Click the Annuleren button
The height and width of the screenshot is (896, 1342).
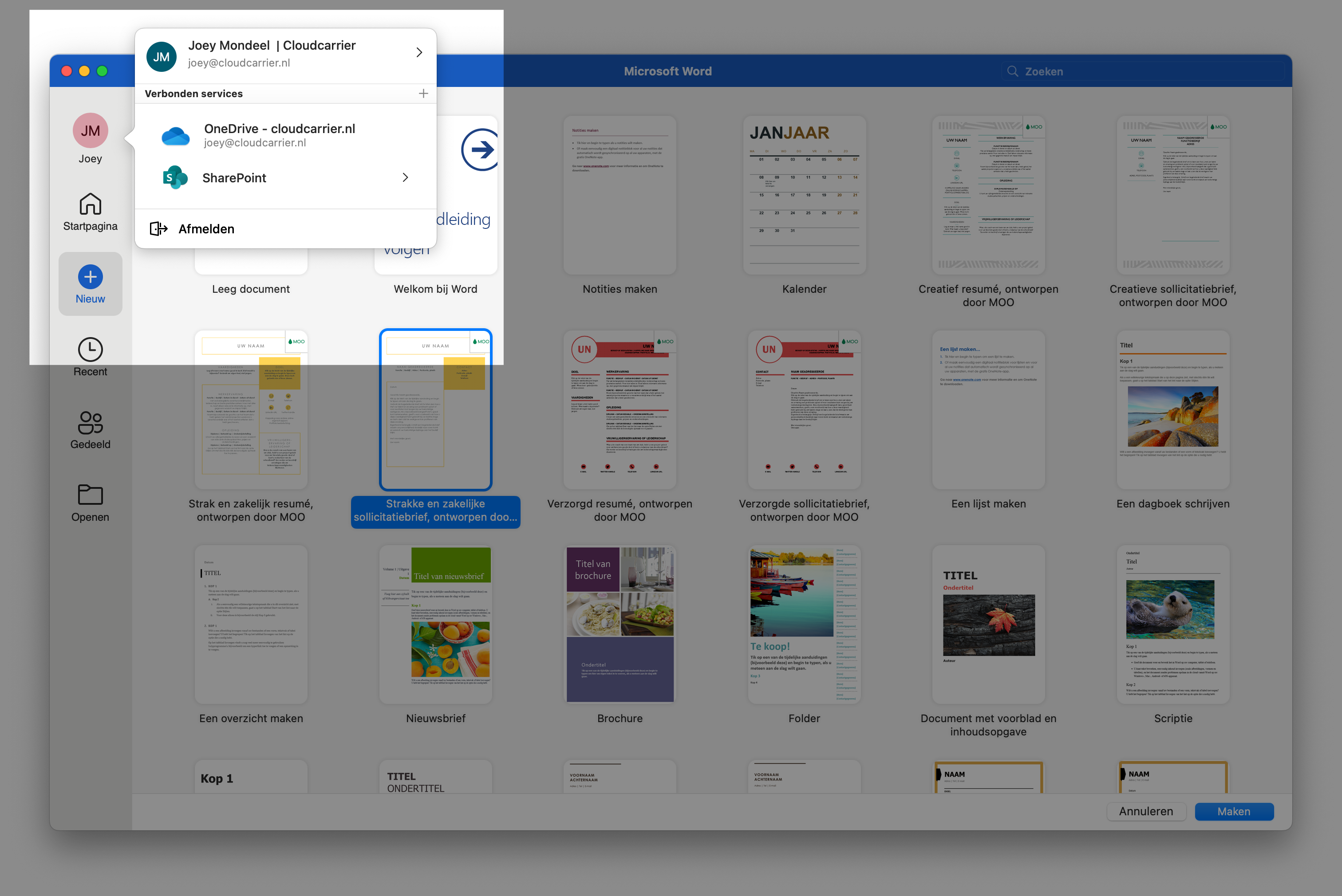click(1146, 811)
